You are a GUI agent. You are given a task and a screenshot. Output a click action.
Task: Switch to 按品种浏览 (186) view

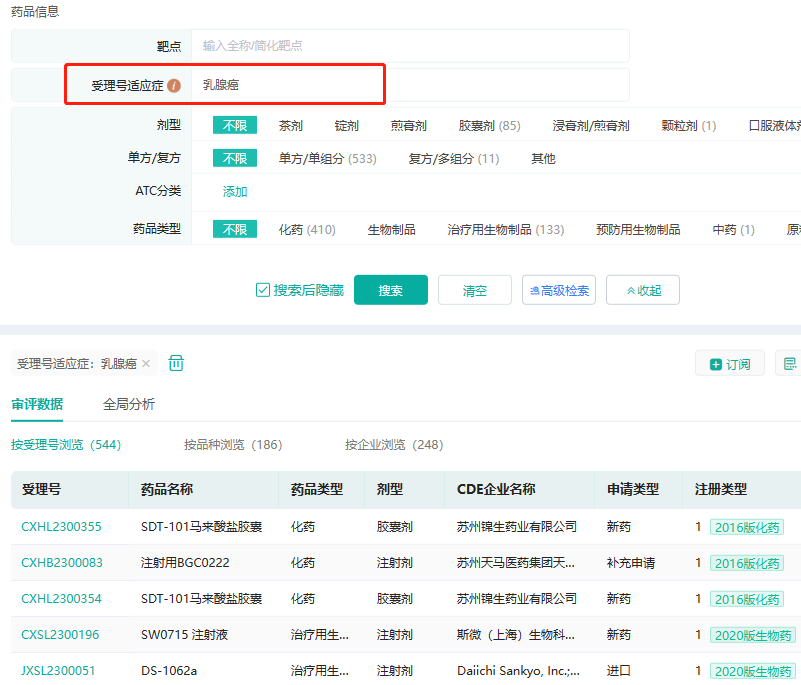pos(233,444)
